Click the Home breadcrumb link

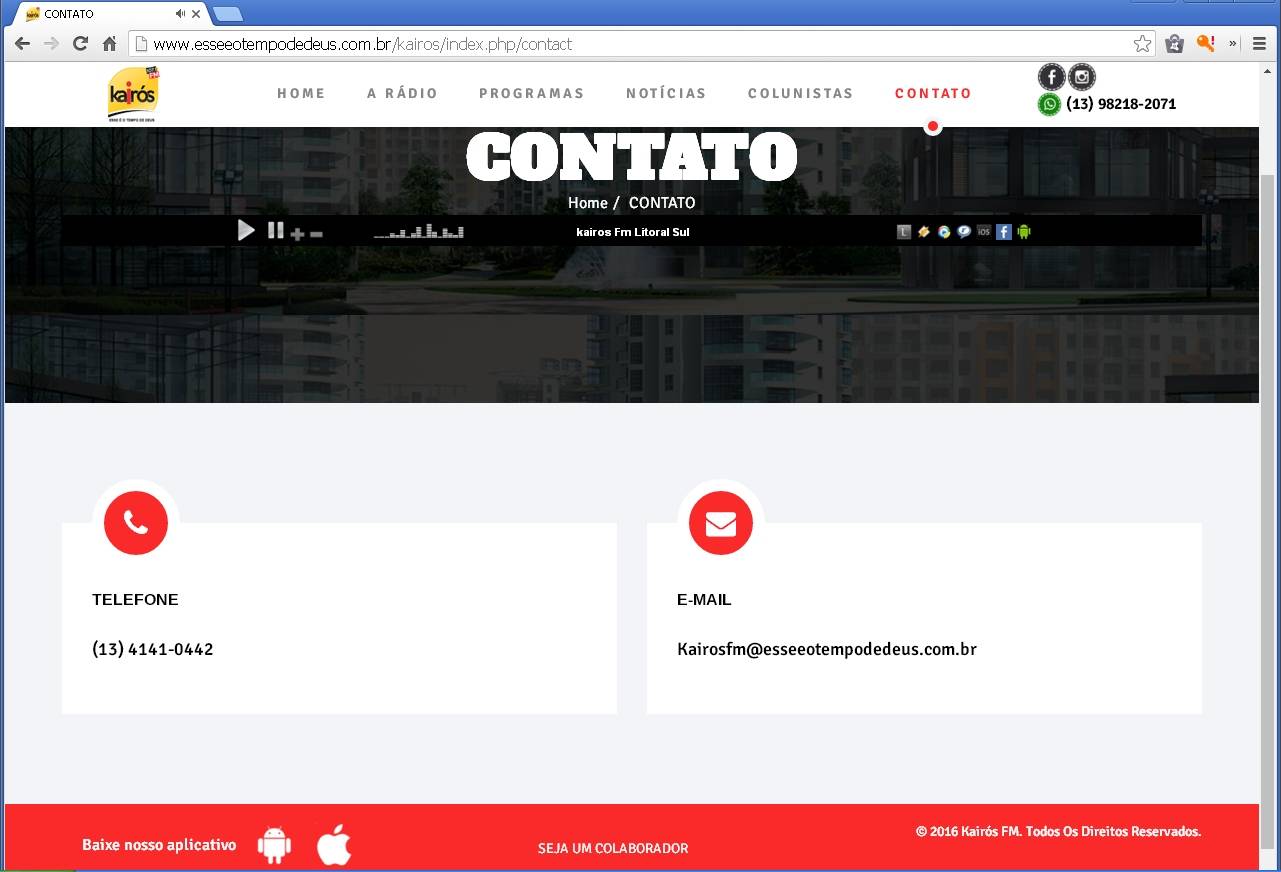588,202
